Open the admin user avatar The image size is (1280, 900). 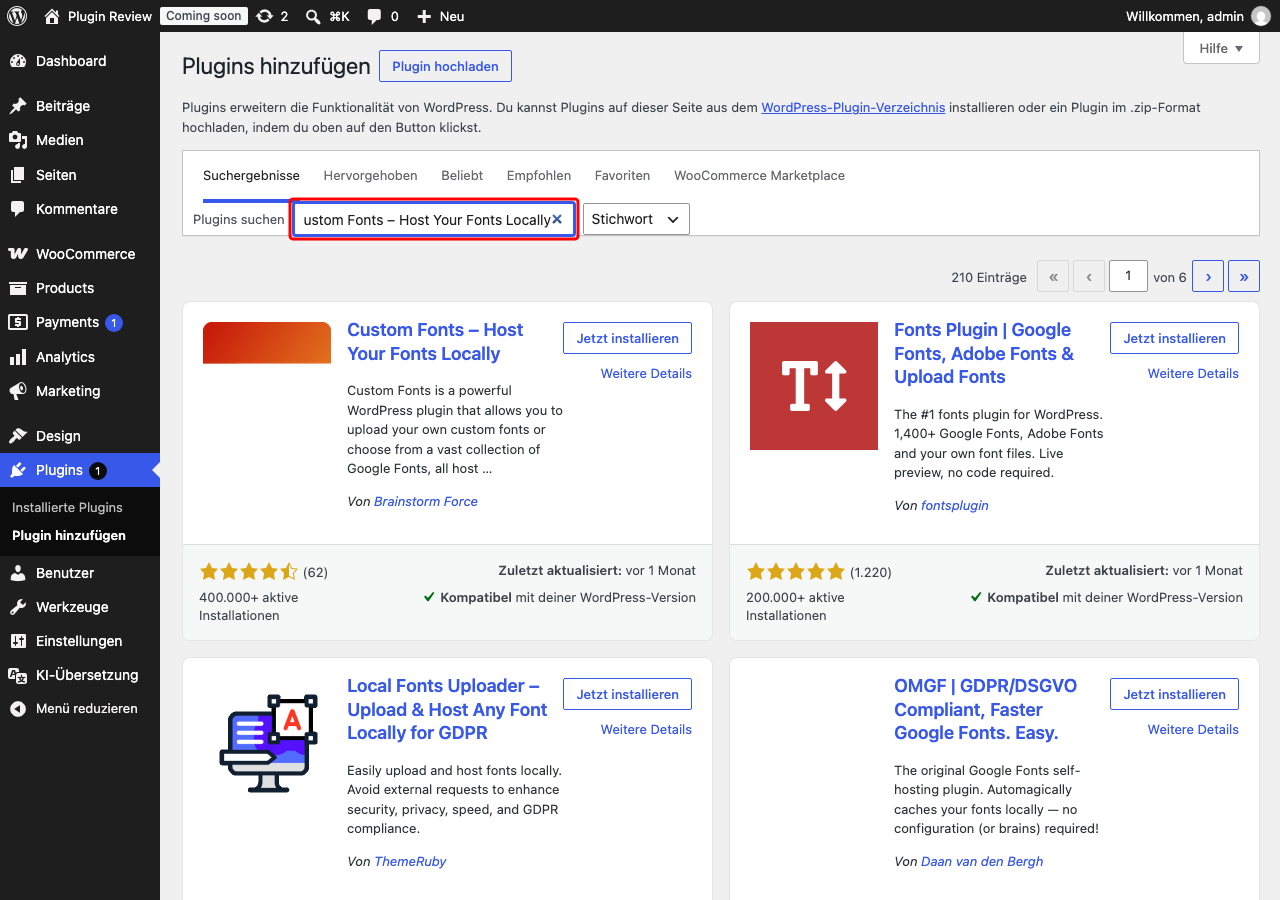1261,16
